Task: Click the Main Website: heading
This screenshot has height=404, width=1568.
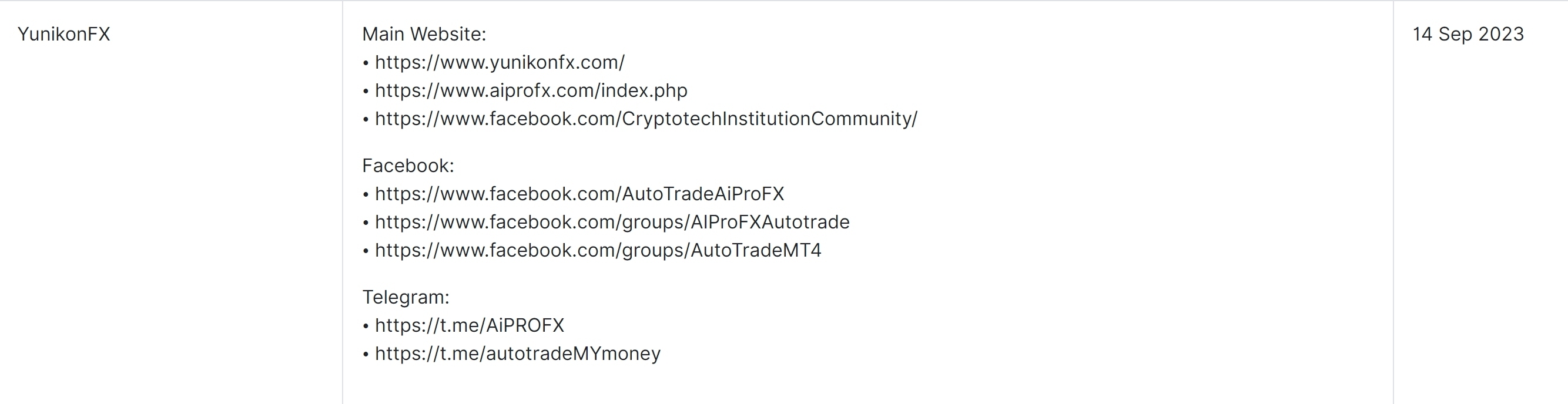Action: [424, 34]
